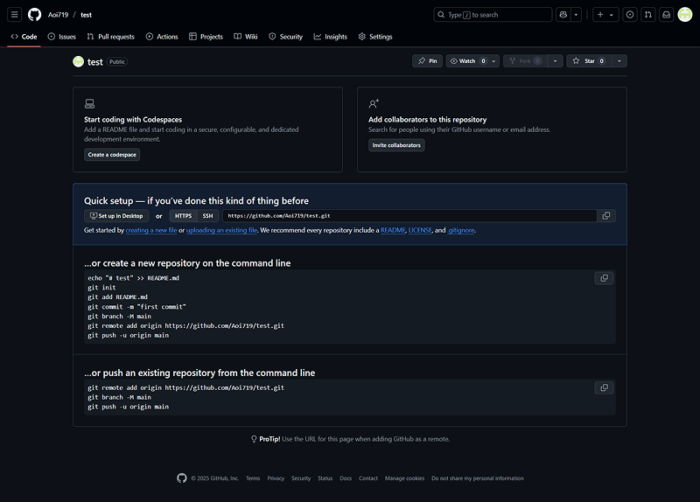Click the 'git commit -m "first commit"' line

[137, 307]
